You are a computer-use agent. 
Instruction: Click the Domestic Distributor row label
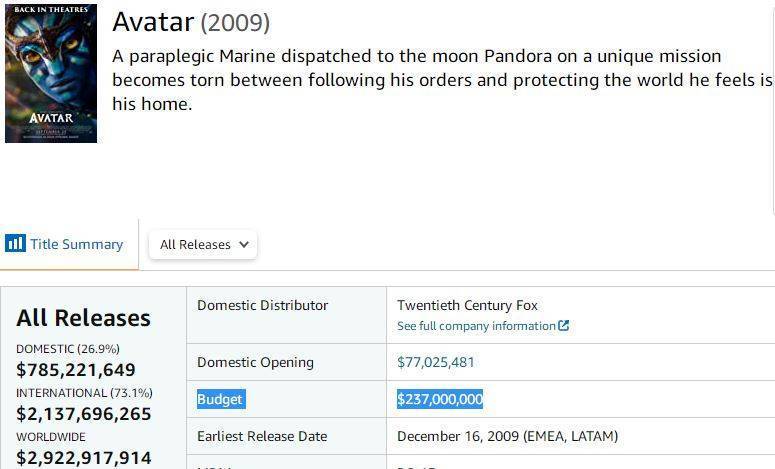click(x=262, y=305)
